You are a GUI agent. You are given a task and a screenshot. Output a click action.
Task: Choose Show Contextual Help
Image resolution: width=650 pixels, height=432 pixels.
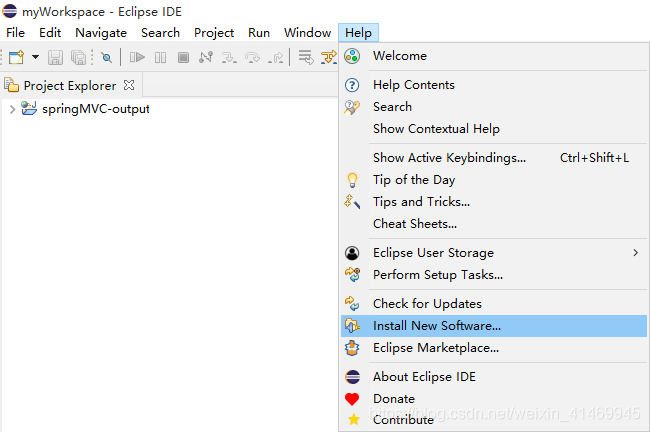point(494,129)
